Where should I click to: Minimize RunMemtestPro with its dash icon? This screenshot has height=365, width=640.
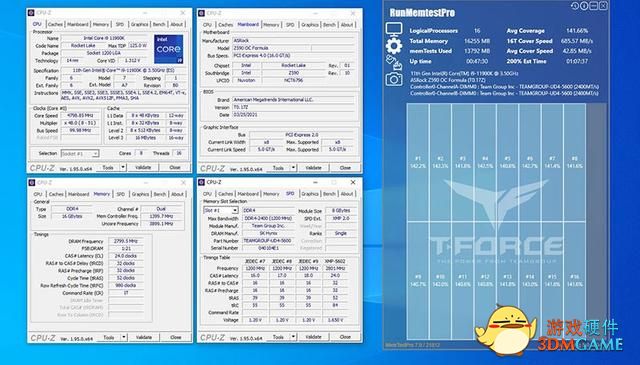pyautogui.click(x=594, y=6)
